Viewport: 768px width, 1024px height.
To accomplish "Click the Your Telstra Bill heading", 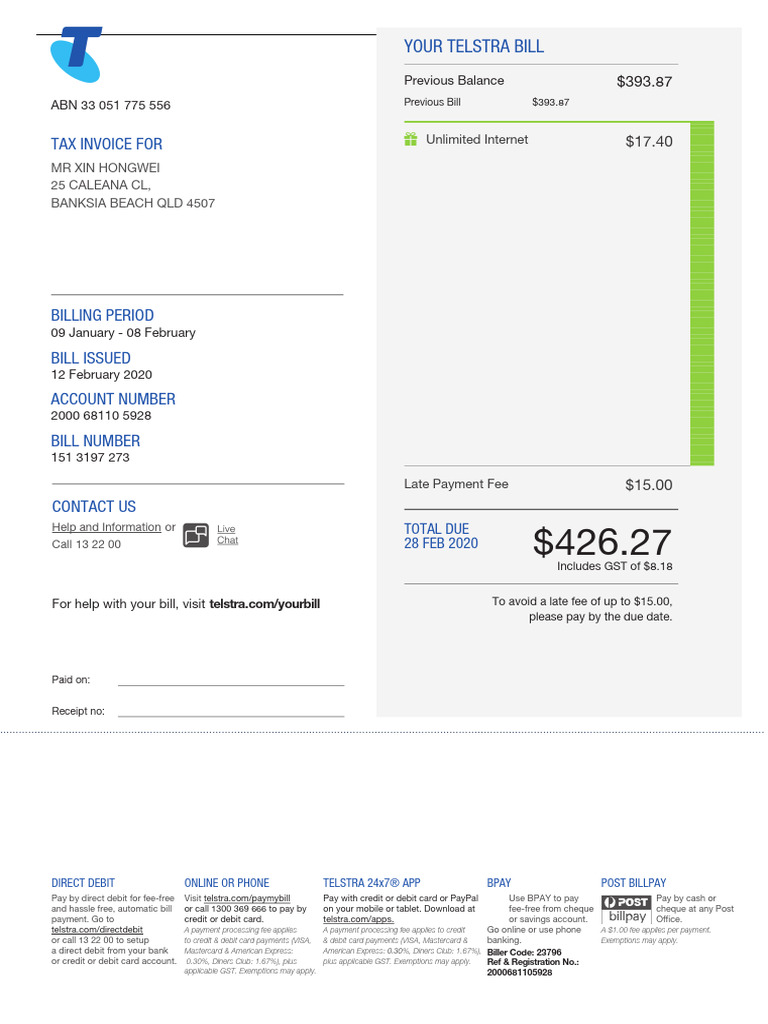I will [474, 46].
